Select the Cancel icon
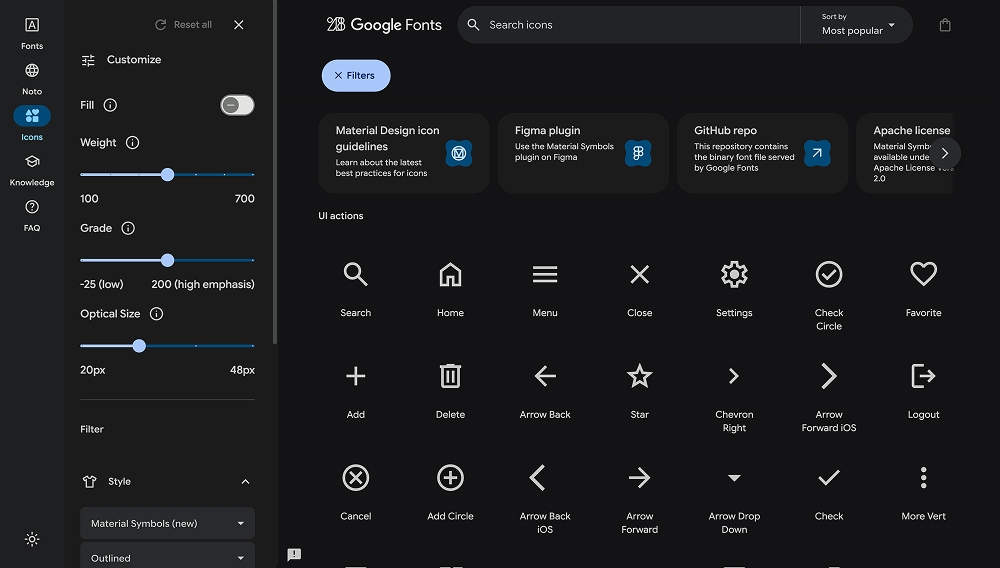 coord(355,477)
